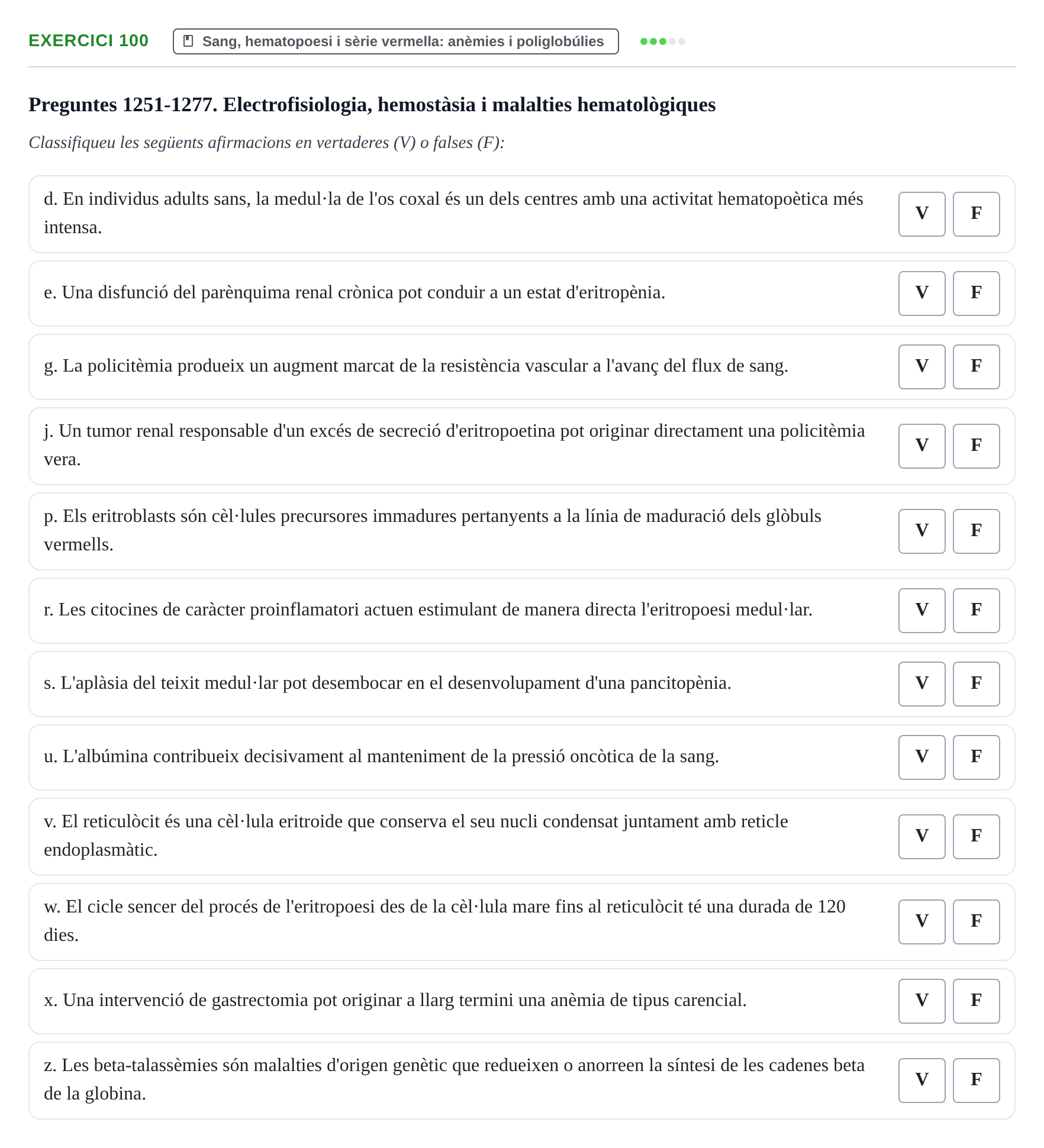This screenshot has height=1148, width=1044.
Task: Click the EXERCICI 100 heading
Action: [88, 41]
